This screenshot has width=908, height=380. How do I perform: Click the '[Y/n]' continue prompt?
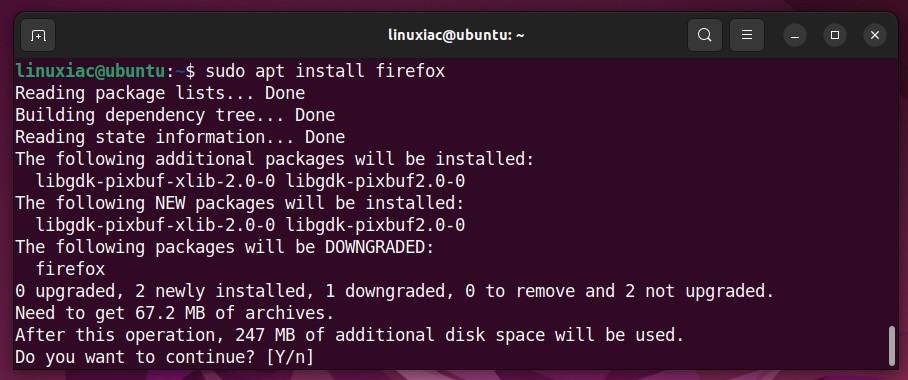point(290,357)
